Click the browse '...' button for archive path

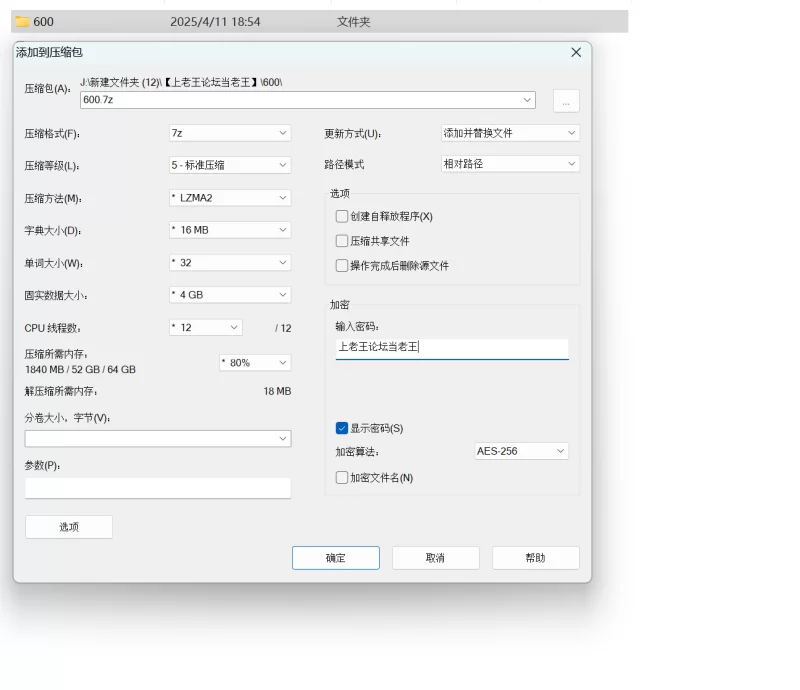[566, 101]
